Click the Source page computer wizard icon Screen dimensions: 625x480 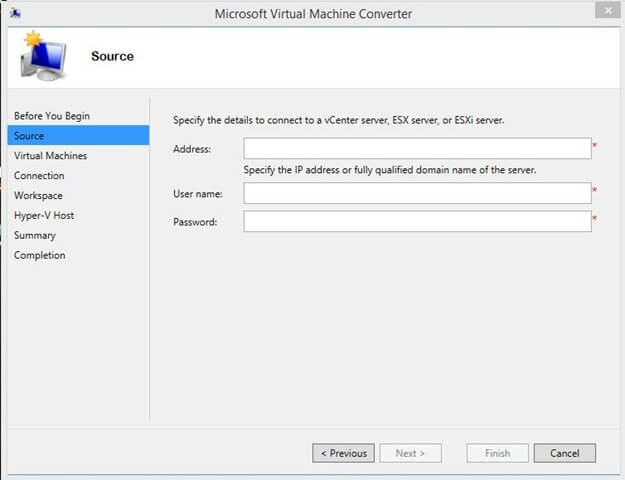point(43,56)
